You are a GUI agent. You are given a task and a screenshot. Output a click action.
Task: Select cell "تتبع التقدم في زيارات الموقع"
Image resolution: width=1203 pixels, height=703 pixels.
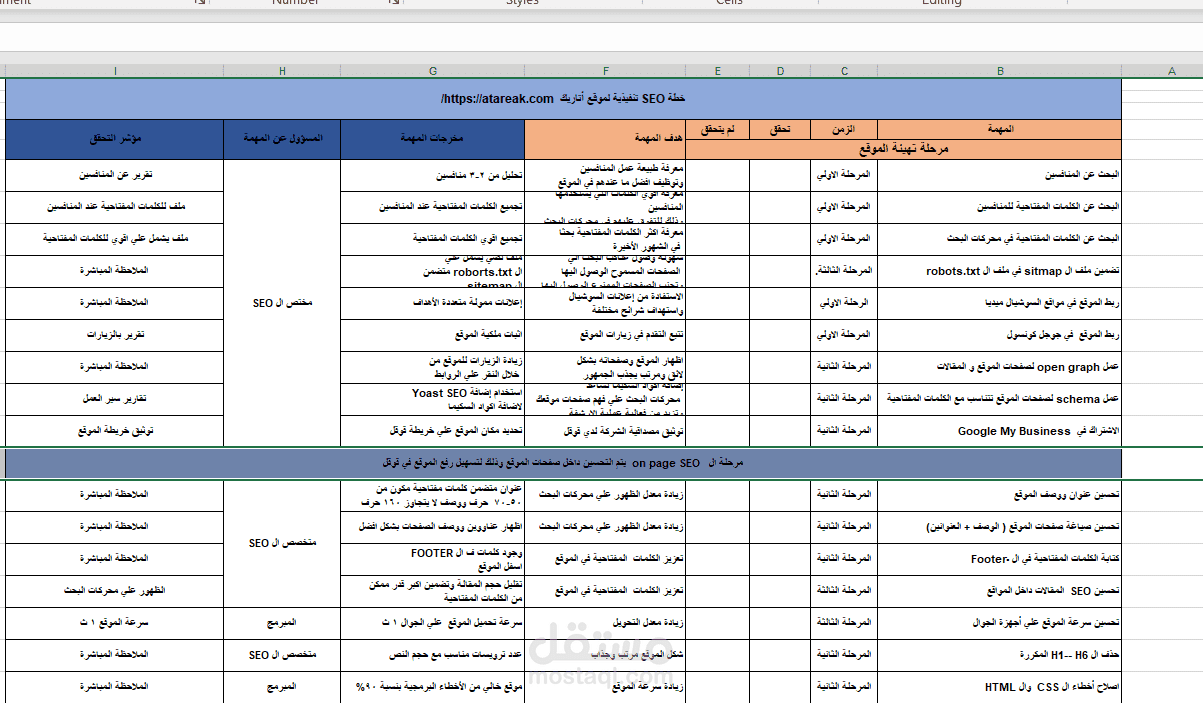click(x=606, y=334)
